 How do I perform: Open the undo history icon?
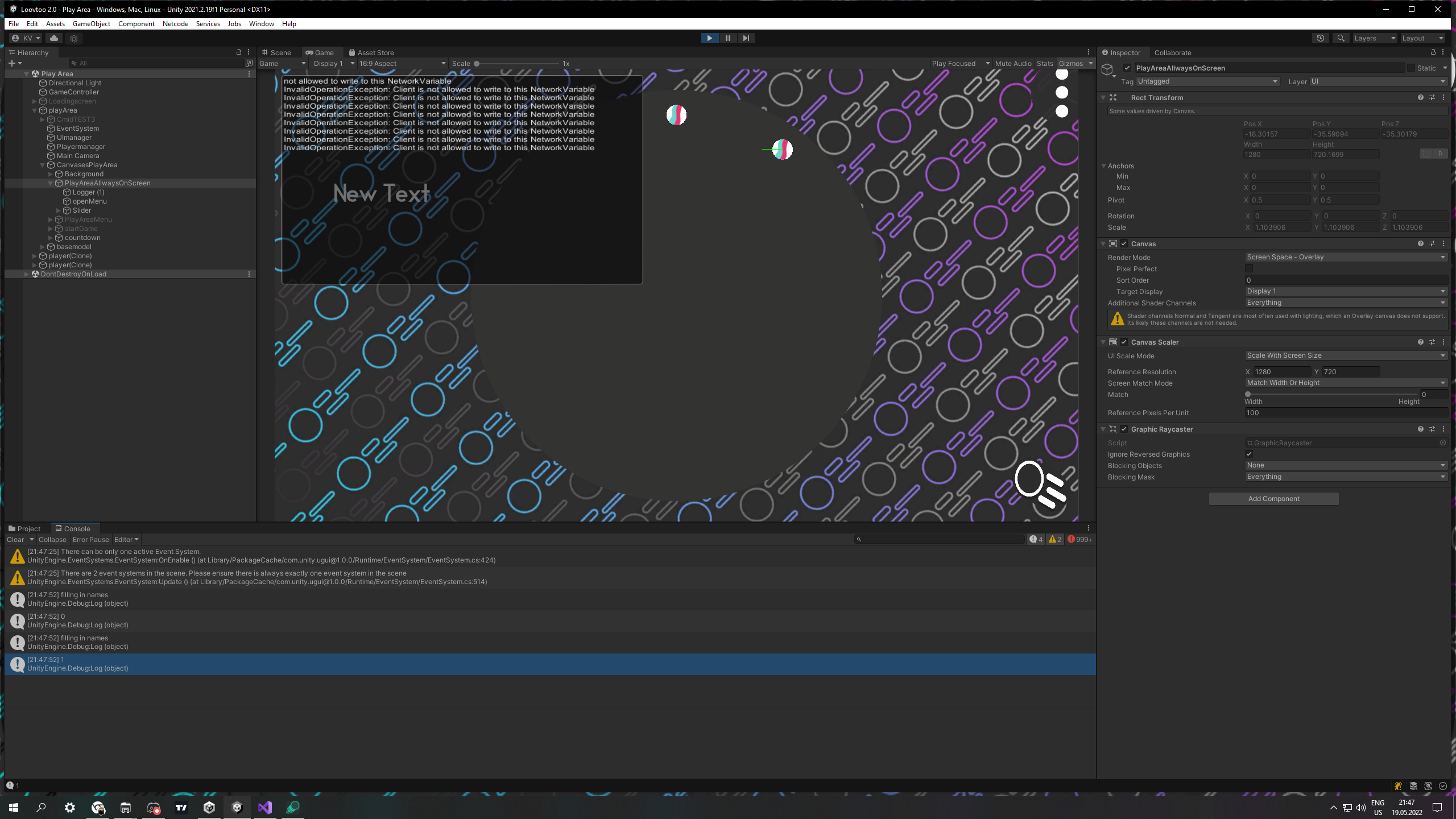point(1321,38)
